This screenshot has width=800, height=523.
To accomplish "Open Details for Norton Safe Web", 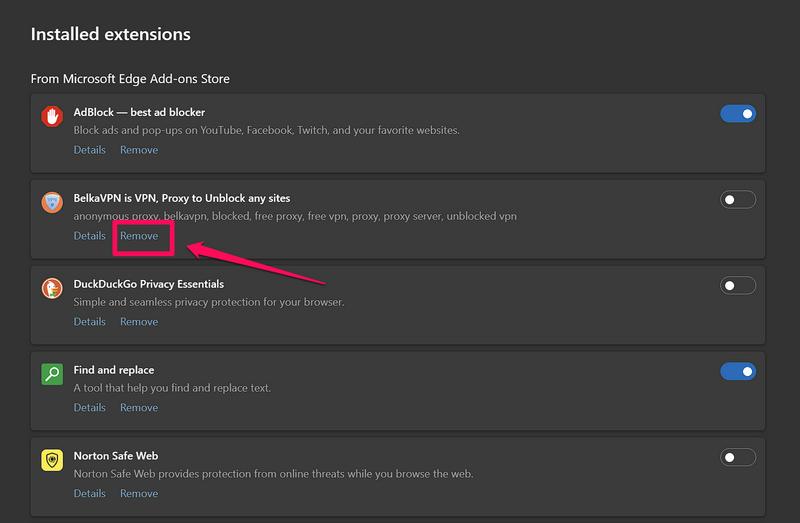I will click(x=89, y=494).
